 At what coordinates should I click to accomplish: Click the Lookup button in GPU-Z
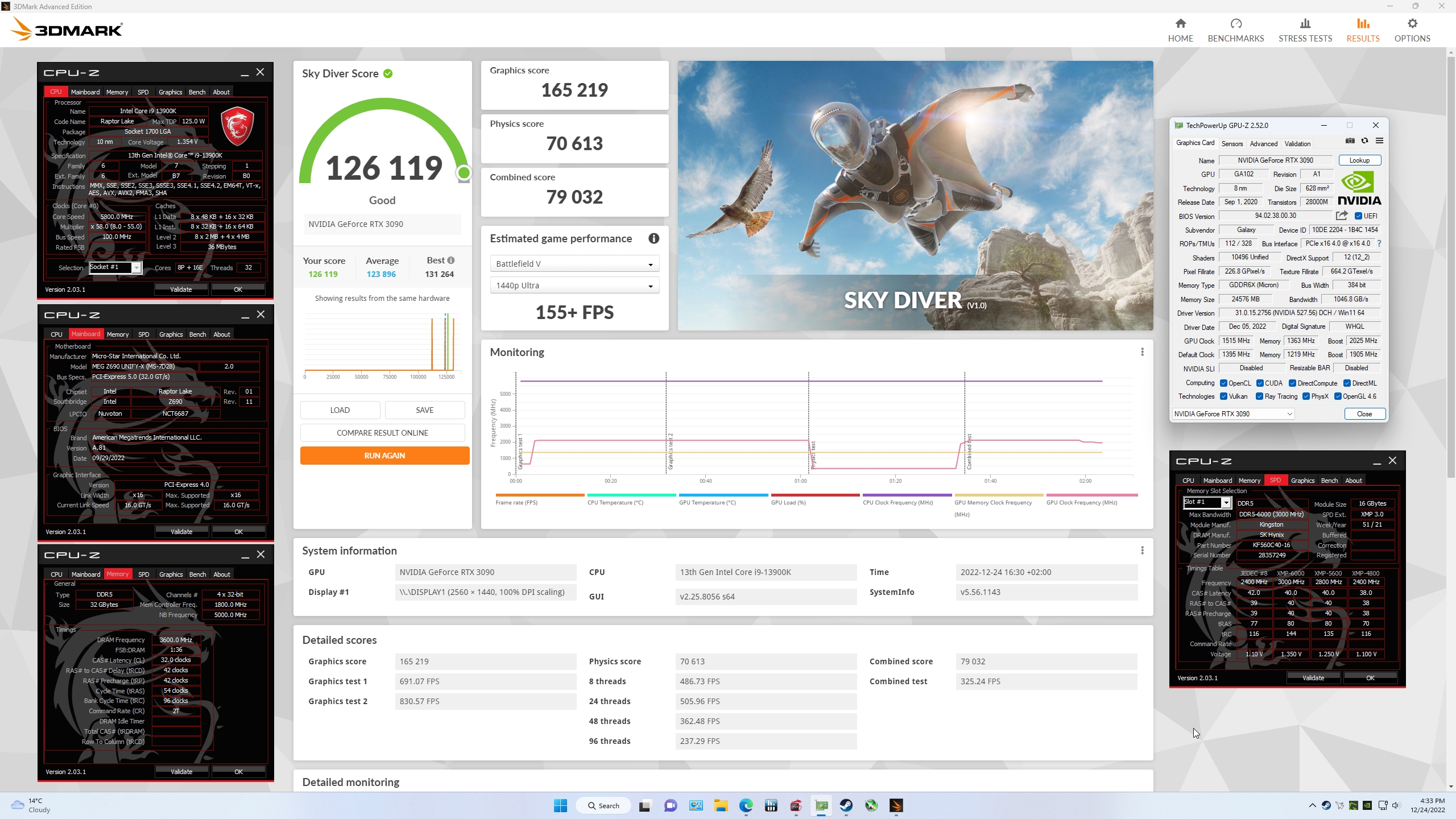pos(1359,160)
